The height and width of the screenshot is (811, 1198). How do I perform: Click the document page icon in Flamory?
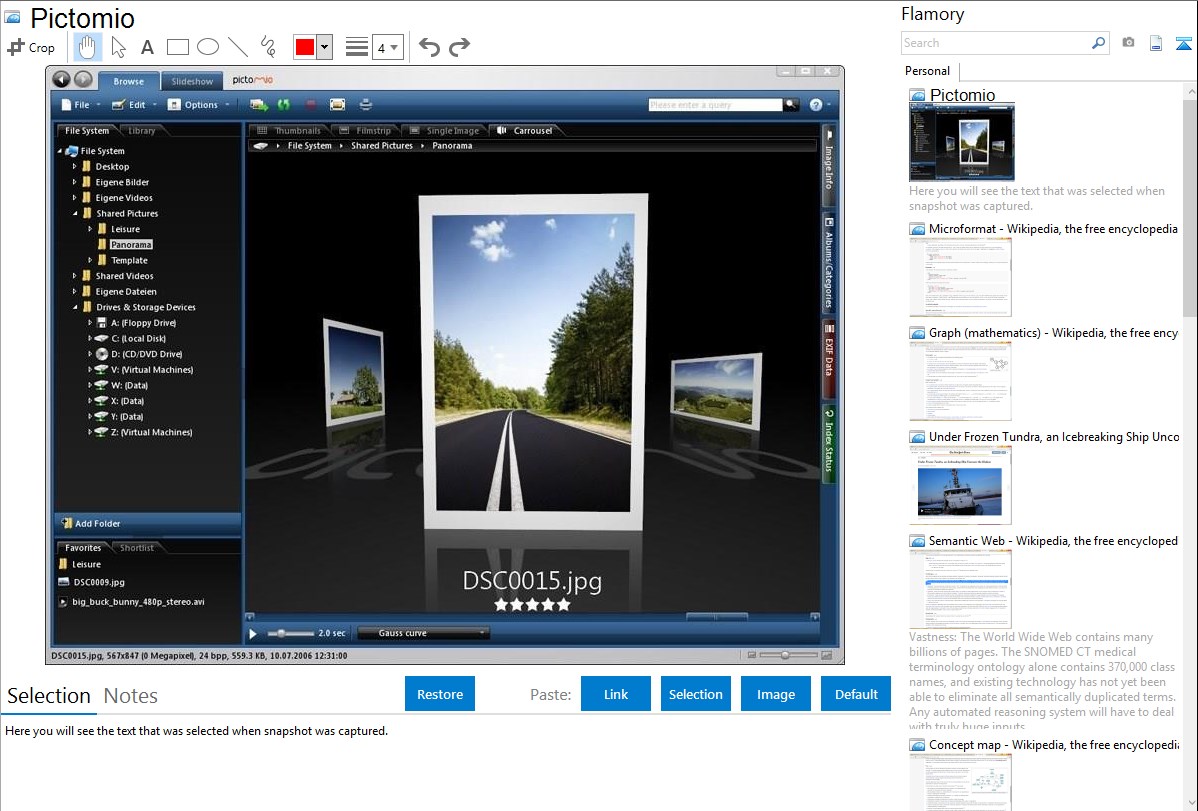(x=1156, y=43)
